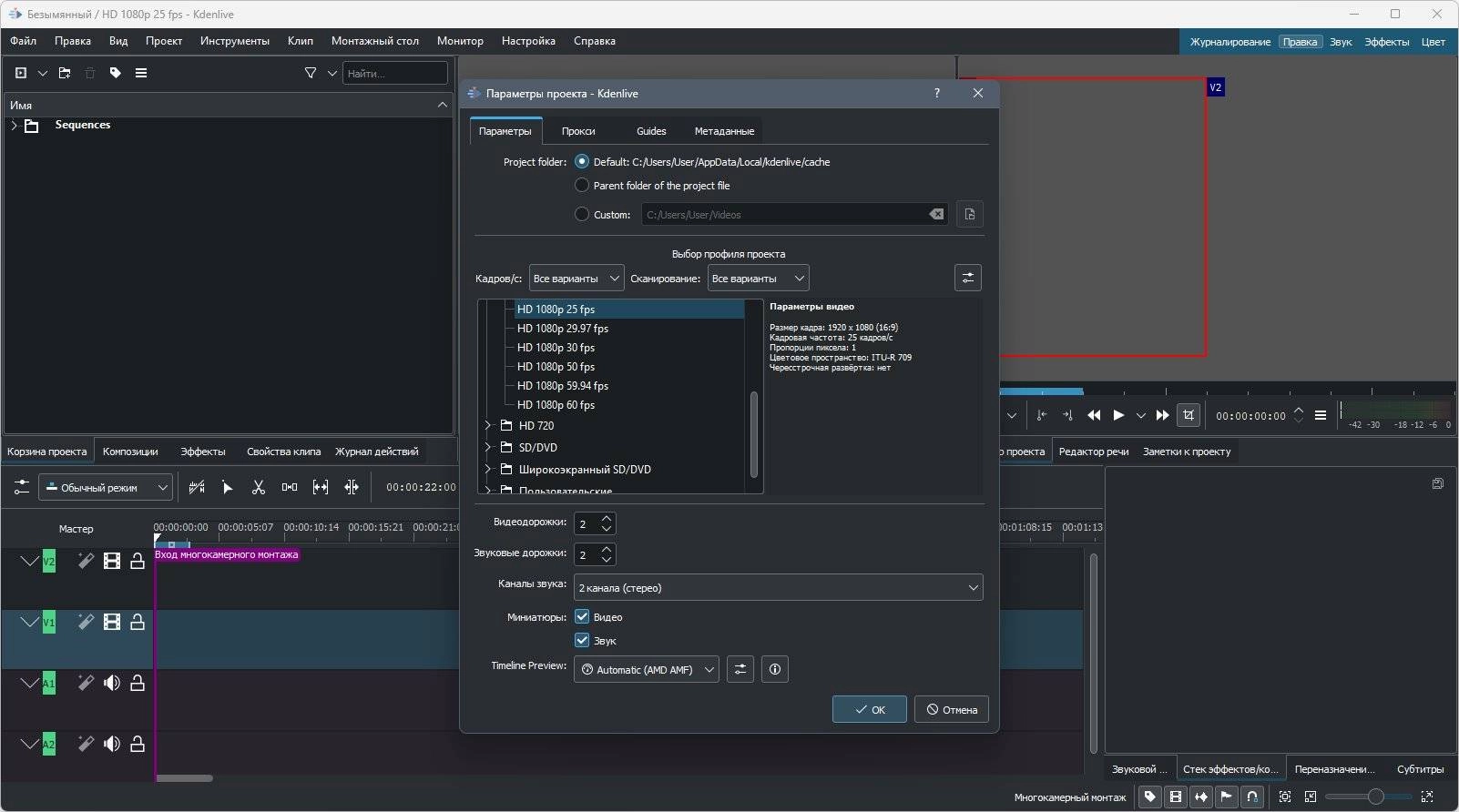Expand the Широкоэкранный SD/DVD folder
The width and height of the screenshot is (1459, 812).
[x=488, y=469]
